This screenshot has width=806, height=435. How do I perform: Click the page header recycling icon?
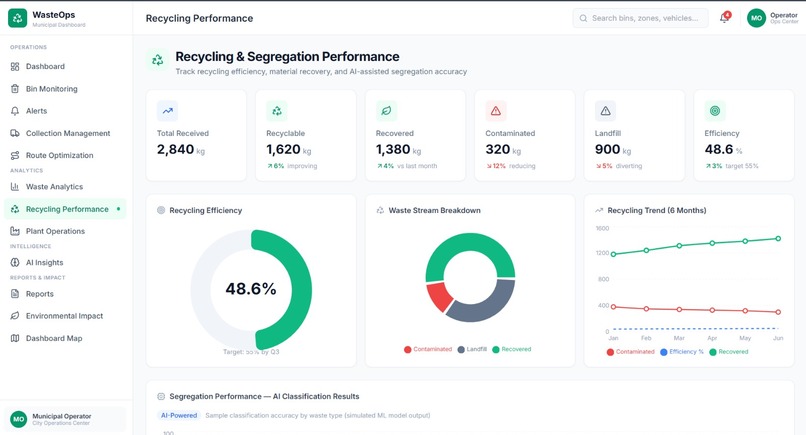click(x=158, y=61)
